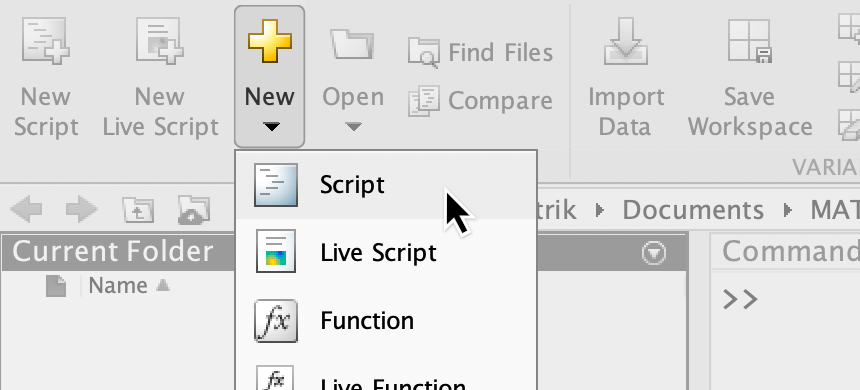Click the Command Window prompt
Image resolution: width=860 pixels, height=390 pixels.
coord(740,299)
